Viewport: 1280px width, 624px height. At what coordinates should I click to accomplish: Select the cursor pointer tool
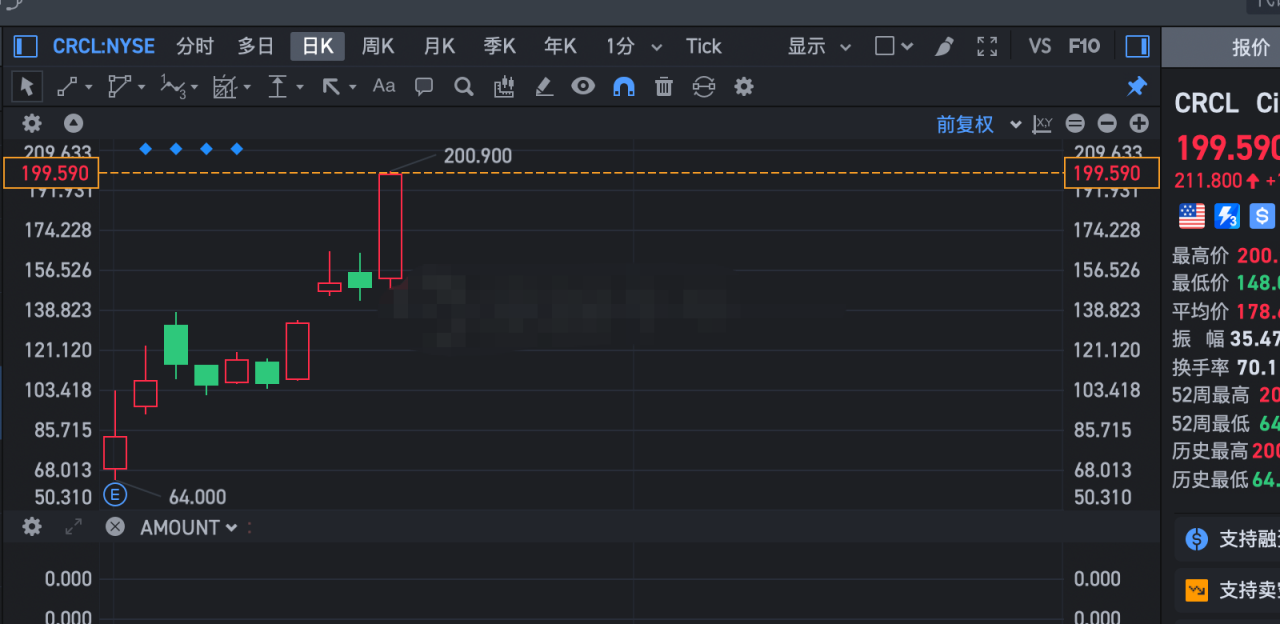27,87
